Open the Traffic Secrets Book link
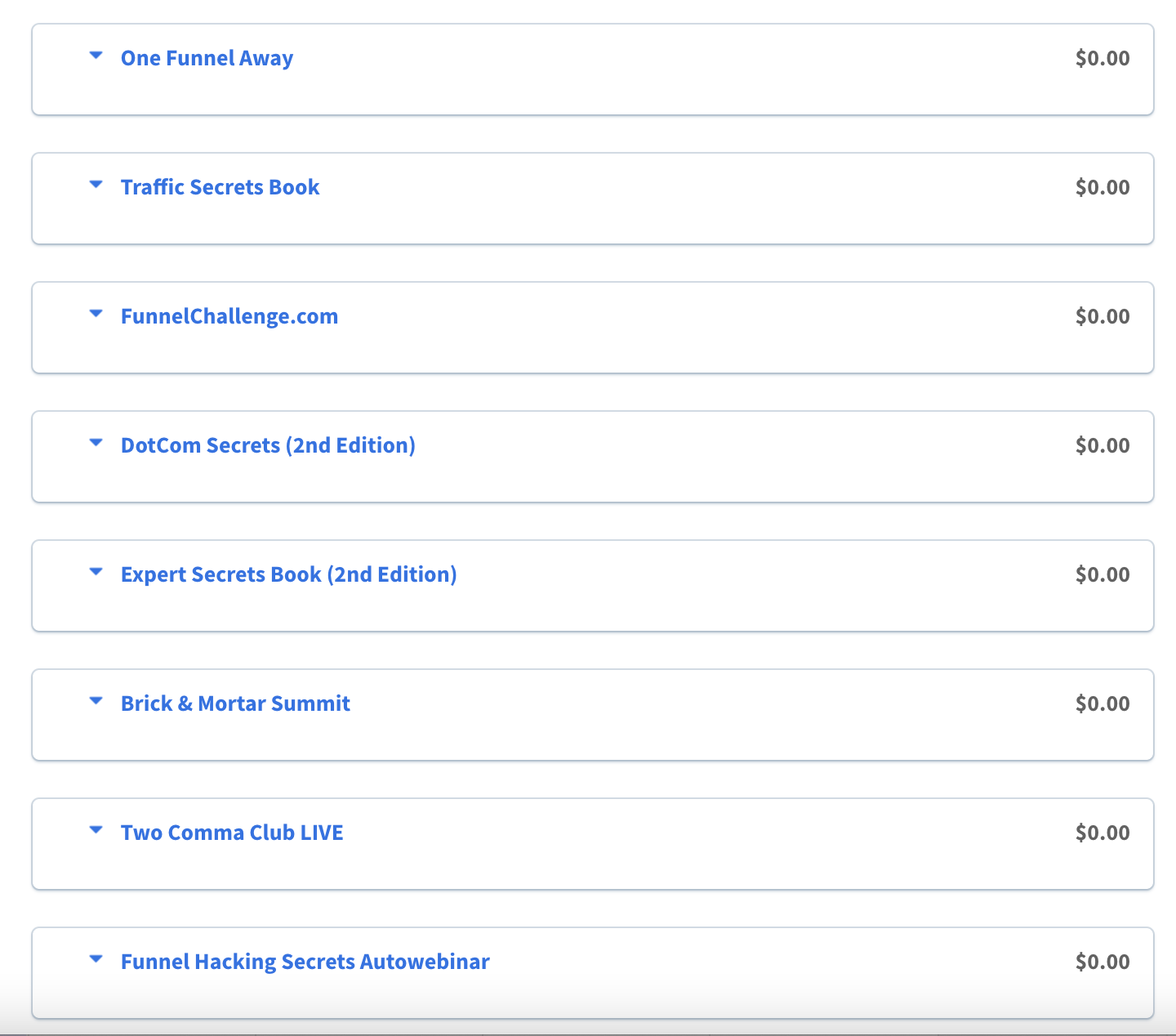The height and width of the screenshot is (1036, 1176). click(220, 187)
